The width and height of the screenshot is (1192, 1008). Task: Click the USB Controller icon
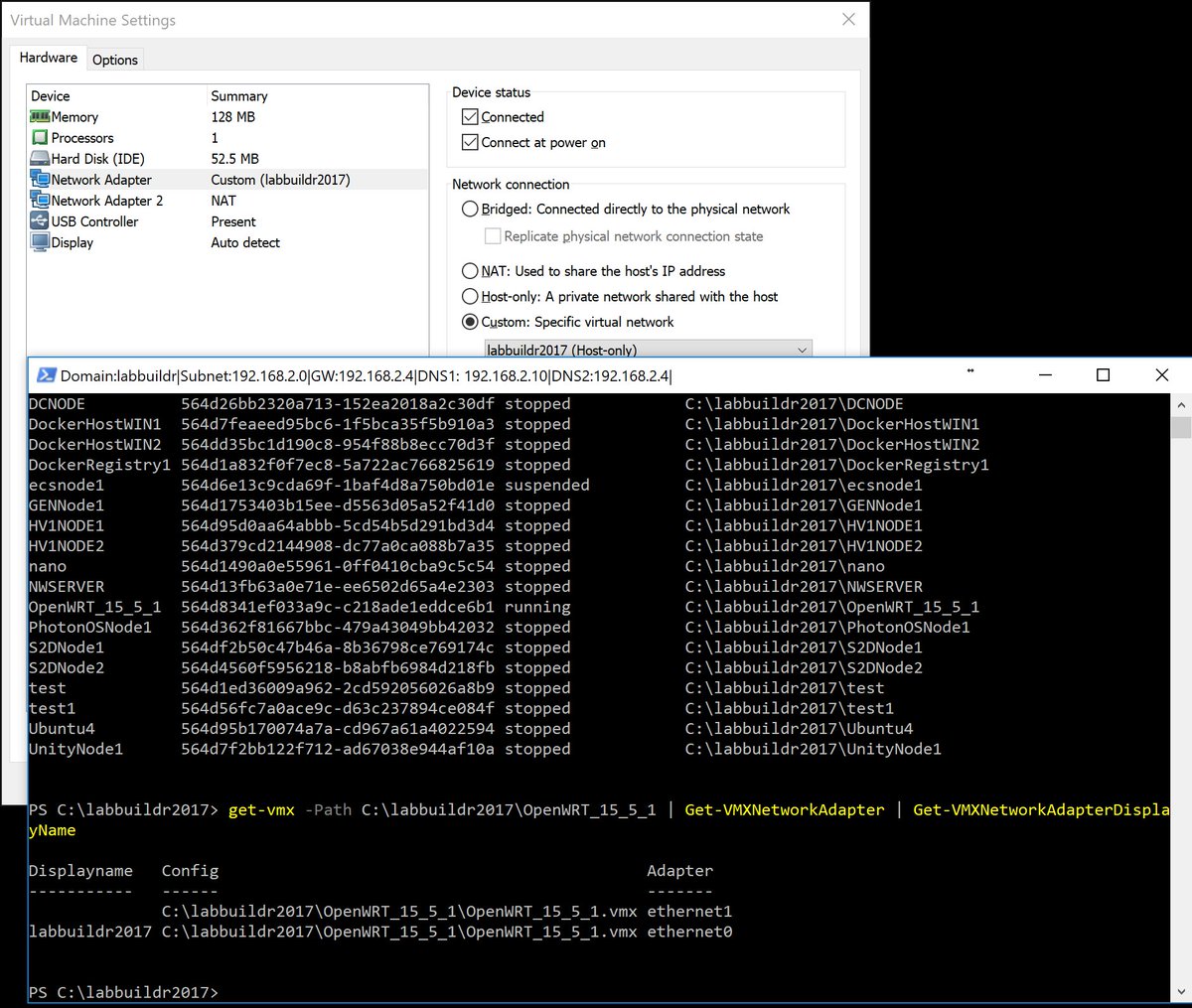click(x=40, y=221)
